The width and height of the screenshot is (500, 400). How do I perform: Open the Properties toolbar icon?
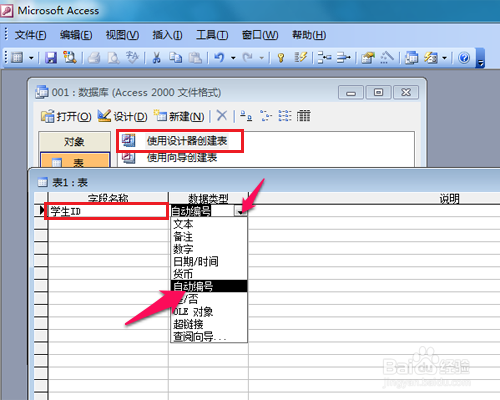click(x=368, y=58)
